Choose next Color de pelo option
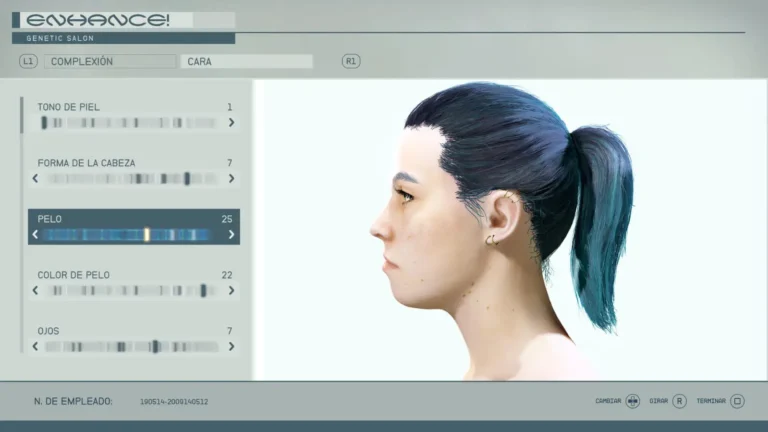 (x=231, y=291)
